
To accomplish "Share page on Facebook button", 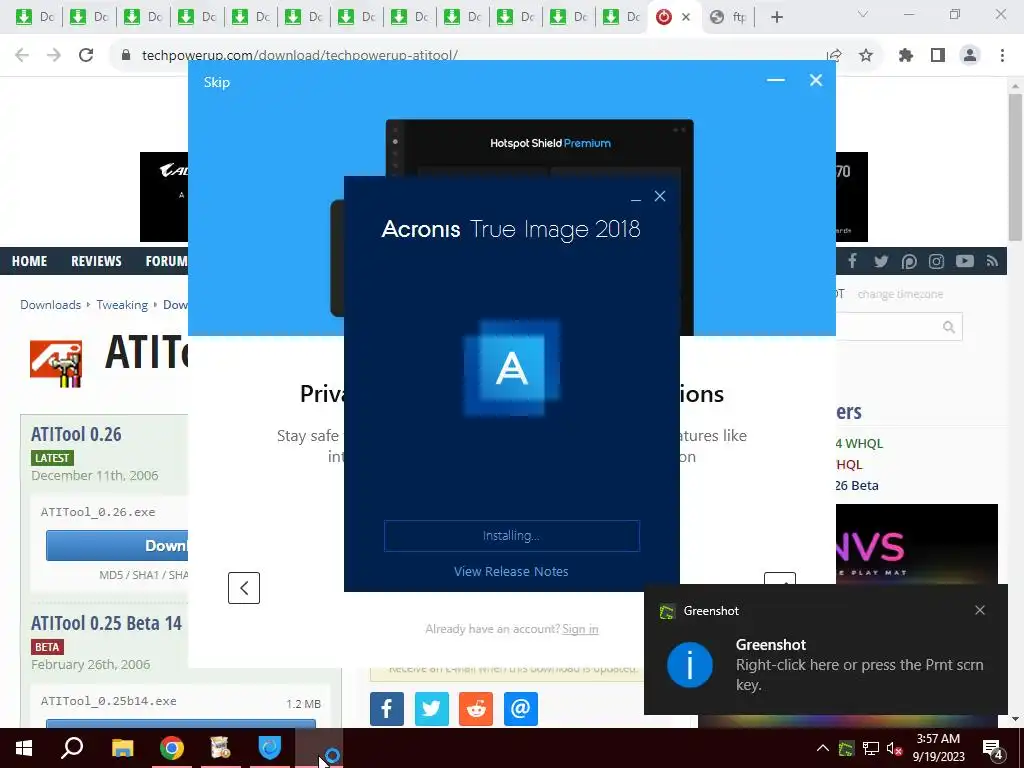I will tap(387, 709).
